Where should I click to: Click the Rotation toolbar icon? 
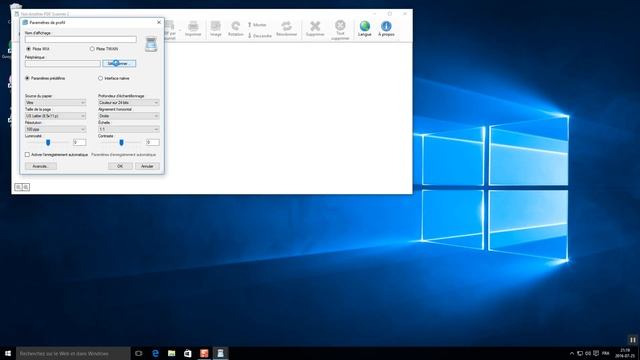pyautogui.click(x=236, y=27)
